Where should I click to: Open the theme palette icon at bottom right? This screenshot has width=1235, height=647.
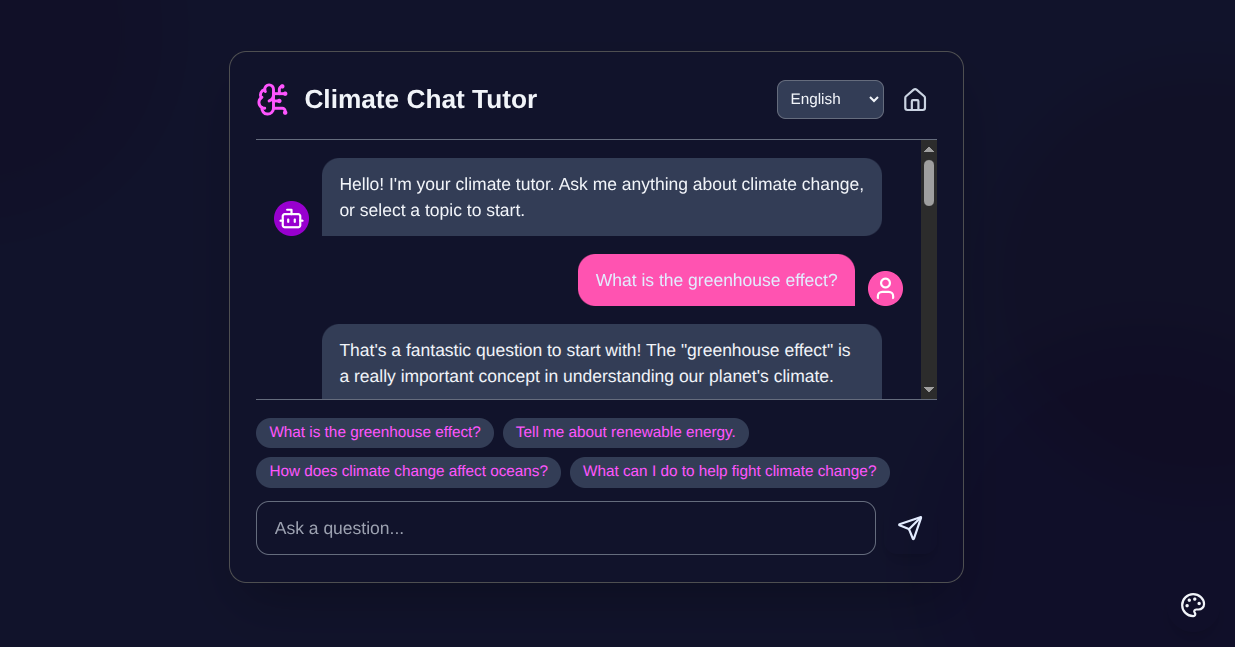[x=1193, y=605]
